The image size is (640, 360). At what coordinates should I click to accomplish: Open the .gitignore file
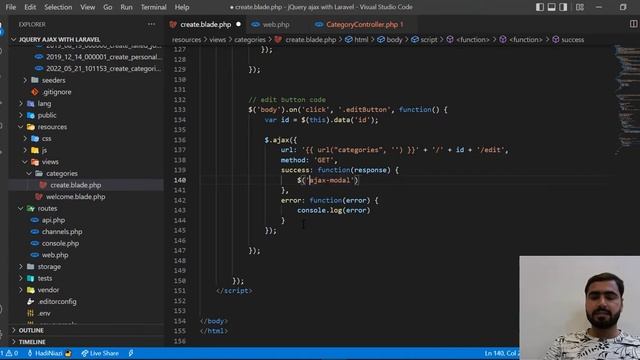pyautogui.click(x=56, y=92)
